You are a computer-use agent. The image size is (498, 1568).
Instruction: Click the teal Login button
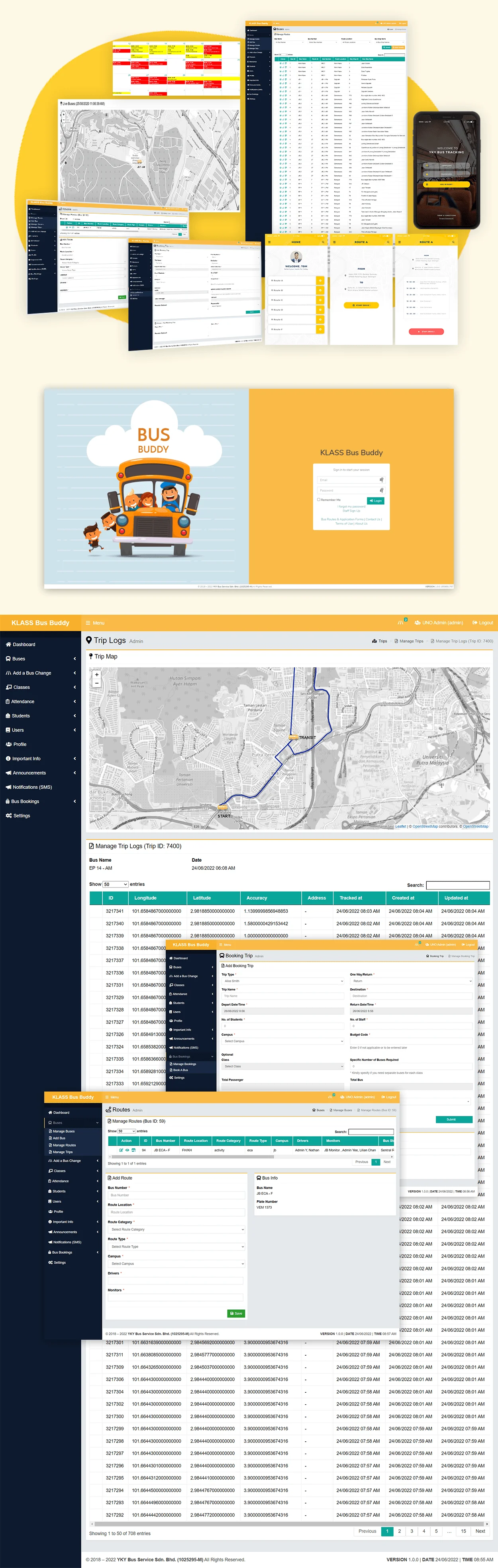tap(376, 501)
